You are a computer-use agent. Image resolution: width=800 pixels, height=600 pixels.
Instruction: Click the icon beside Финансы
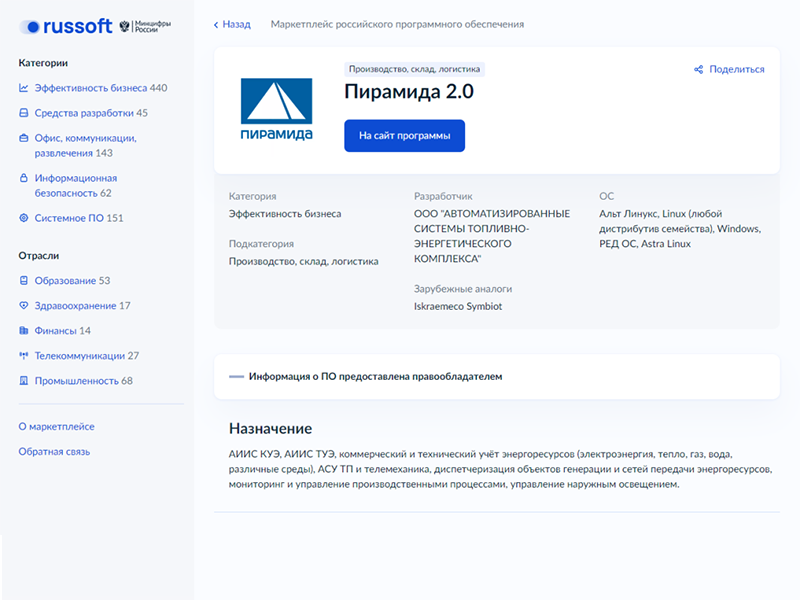pyautogui.click(x=23, y=330)
